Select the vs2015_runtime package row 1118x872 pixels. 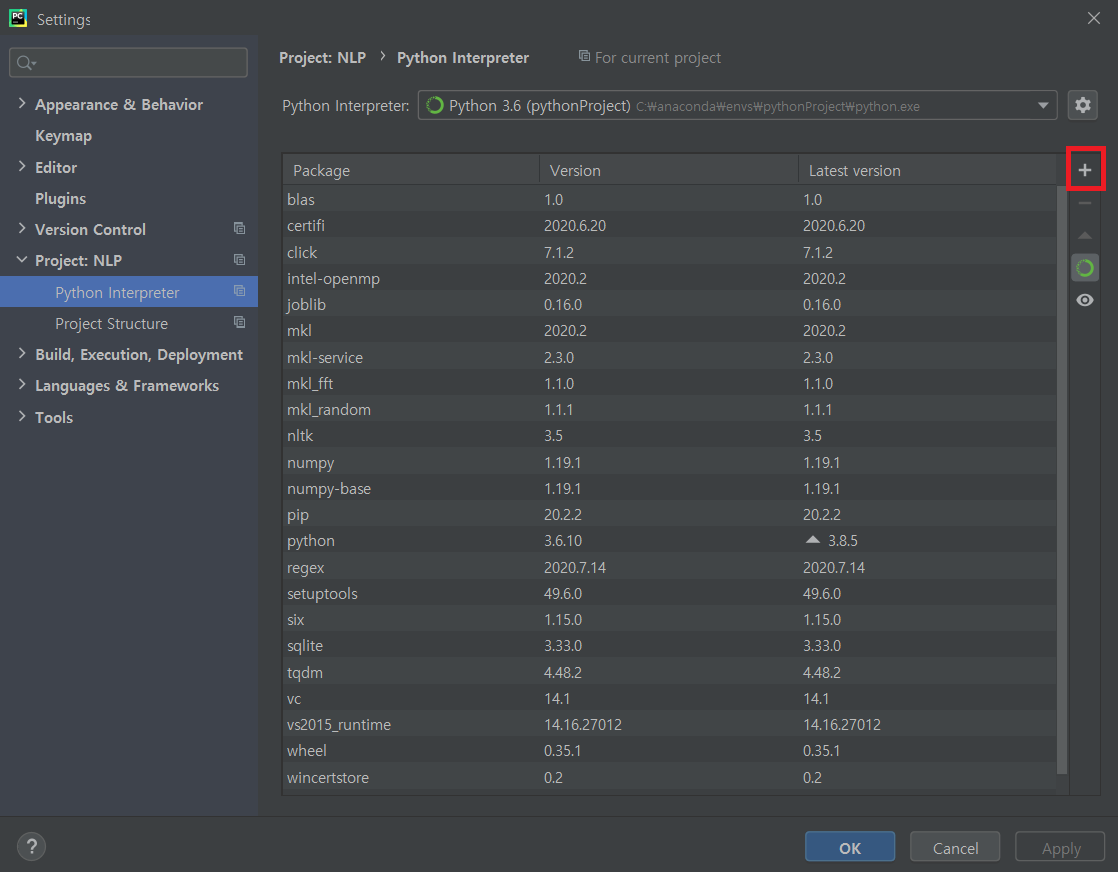tap(670, 724)
